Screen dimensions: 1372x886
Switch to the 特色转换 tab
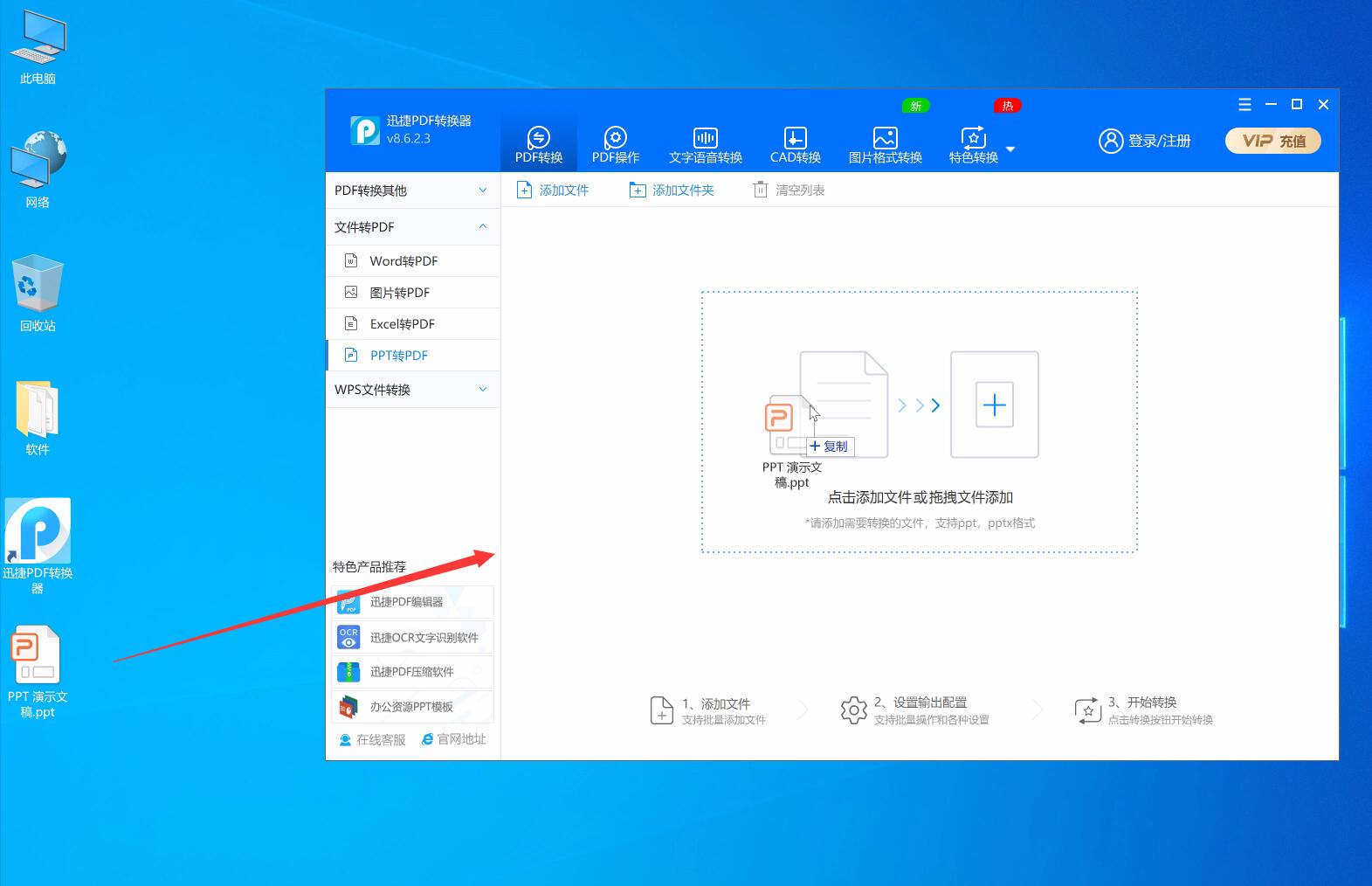[x=974, y=144]
